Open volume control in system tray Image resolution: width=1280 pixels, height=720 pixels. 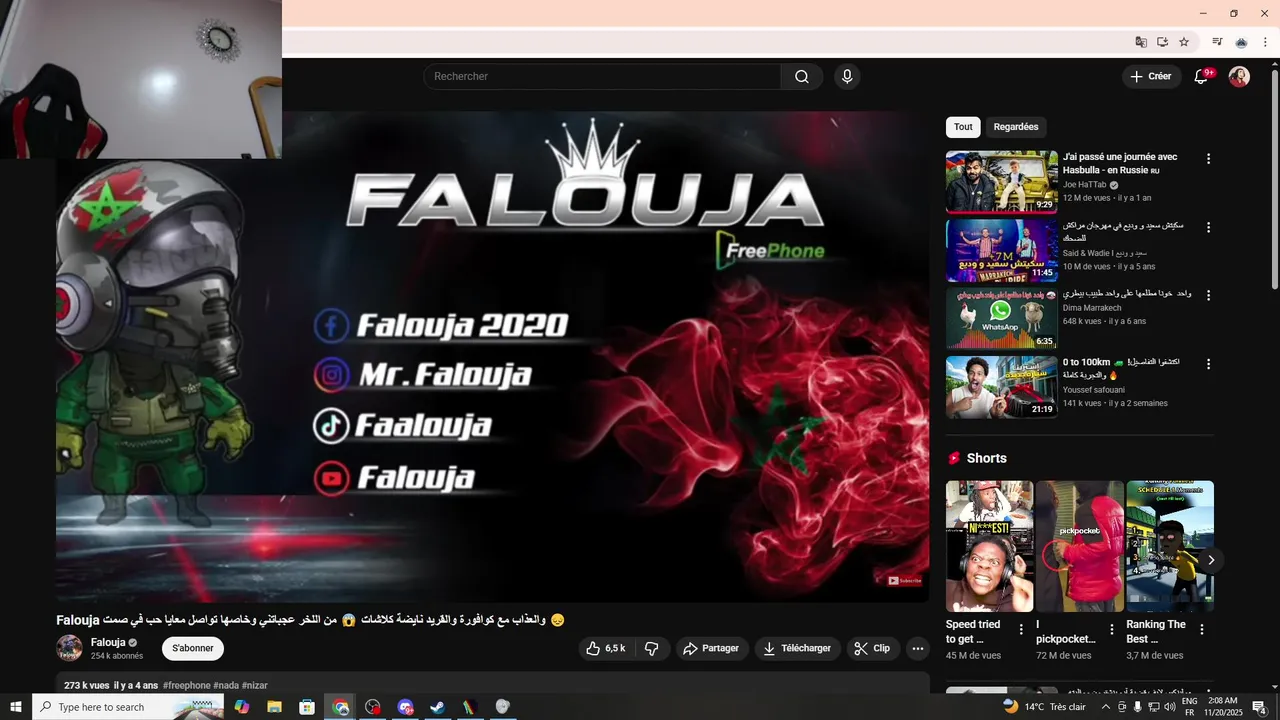click(1169, 707)
